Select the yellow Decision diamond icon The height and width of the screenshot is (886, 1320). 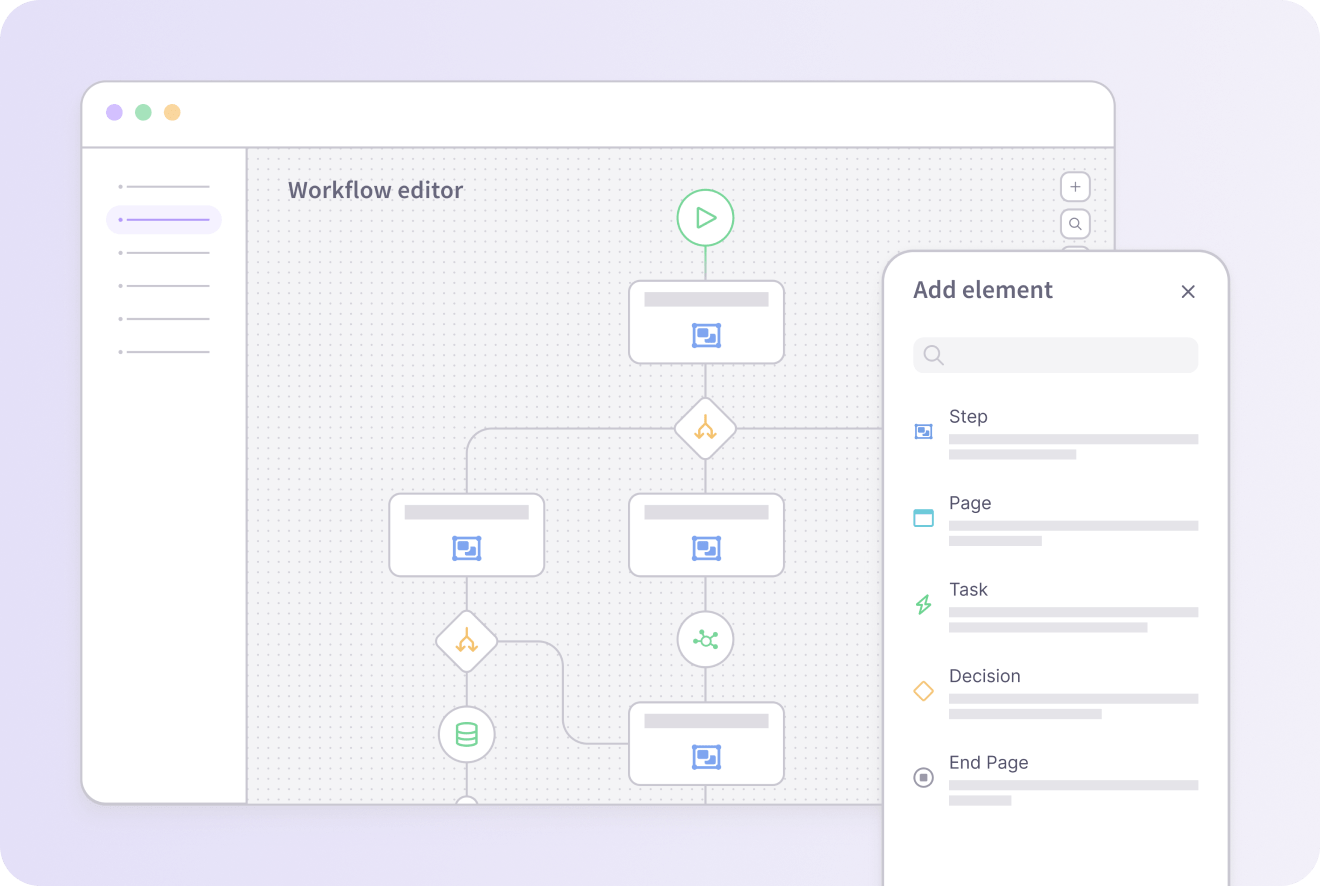[923, 690]
